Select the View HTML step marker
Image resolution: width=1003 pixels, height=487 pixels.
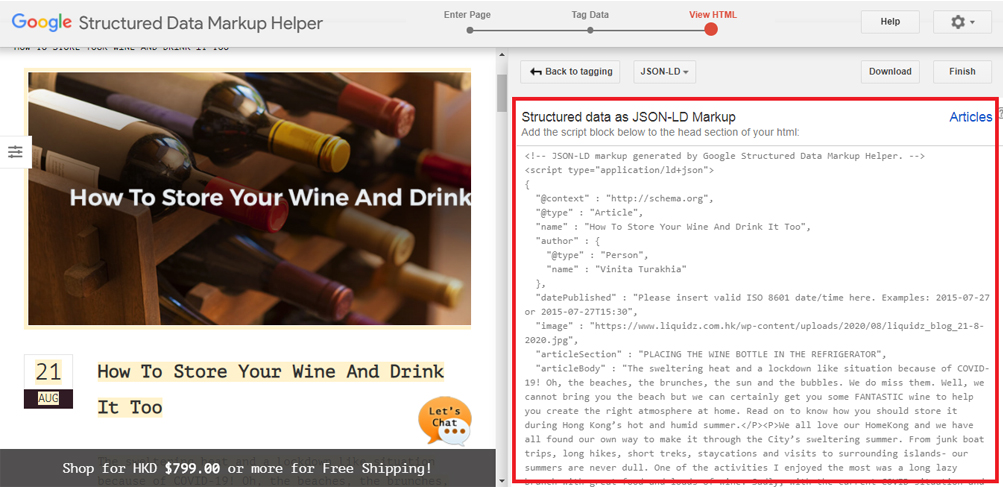click(x=711, y=29)
